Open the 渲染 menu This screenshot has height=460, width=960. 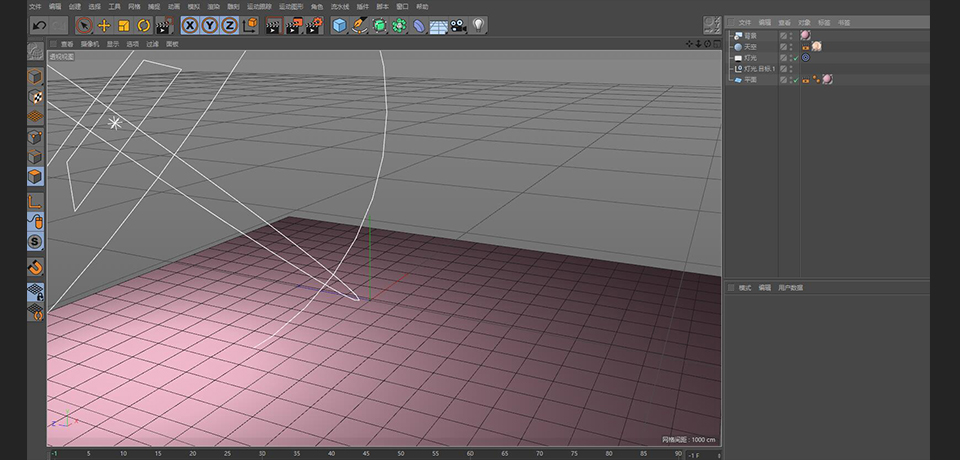click(x=213, y=6)
